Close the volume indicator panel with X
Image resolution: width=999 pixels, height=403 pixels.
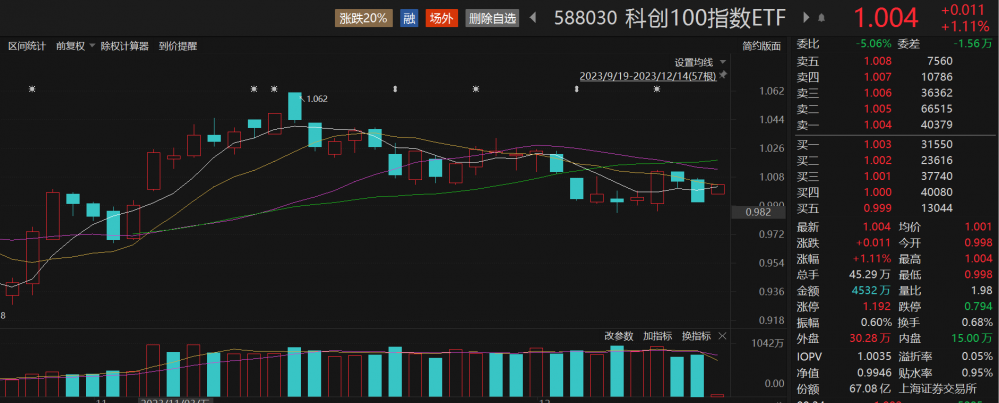pyautogui.click(x=724, y=336)
